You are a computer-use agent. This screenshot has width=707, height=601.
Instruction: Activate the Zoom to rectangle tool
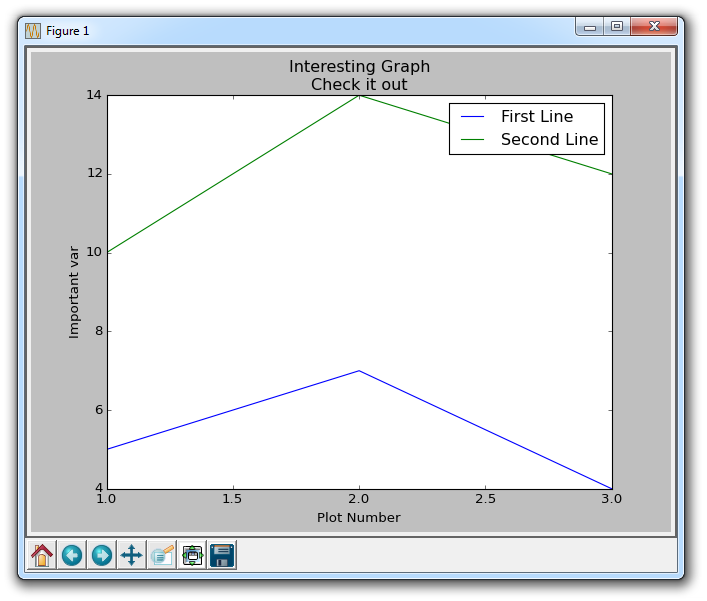(162, 555)
